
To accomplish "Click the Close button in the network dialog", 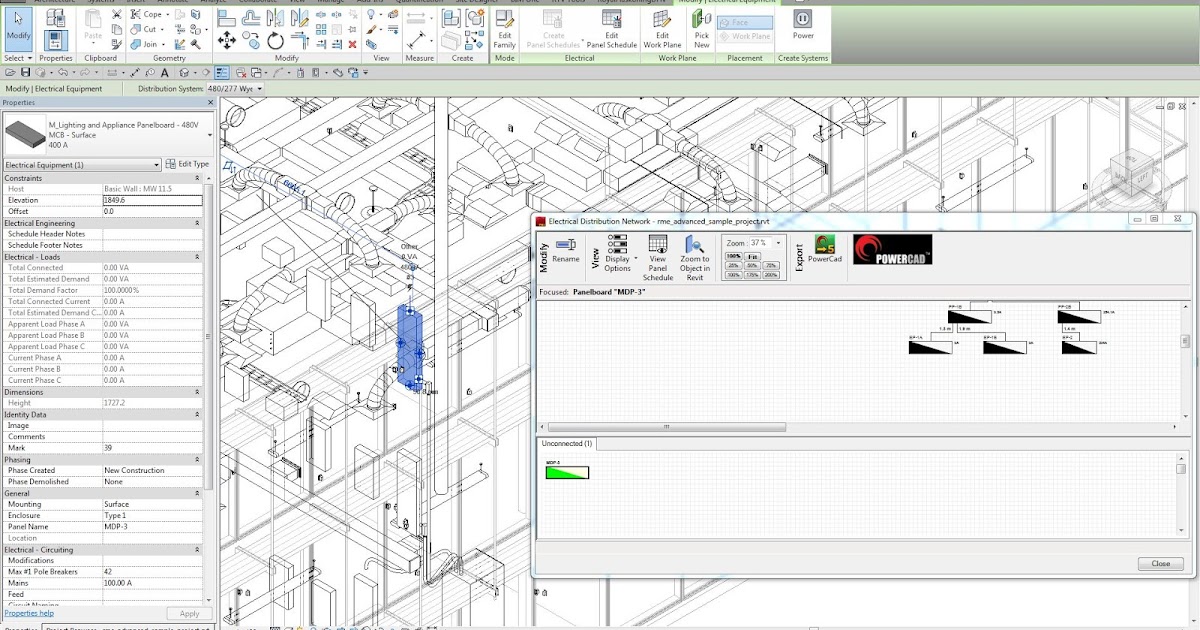I will (x=1160, y=563).
